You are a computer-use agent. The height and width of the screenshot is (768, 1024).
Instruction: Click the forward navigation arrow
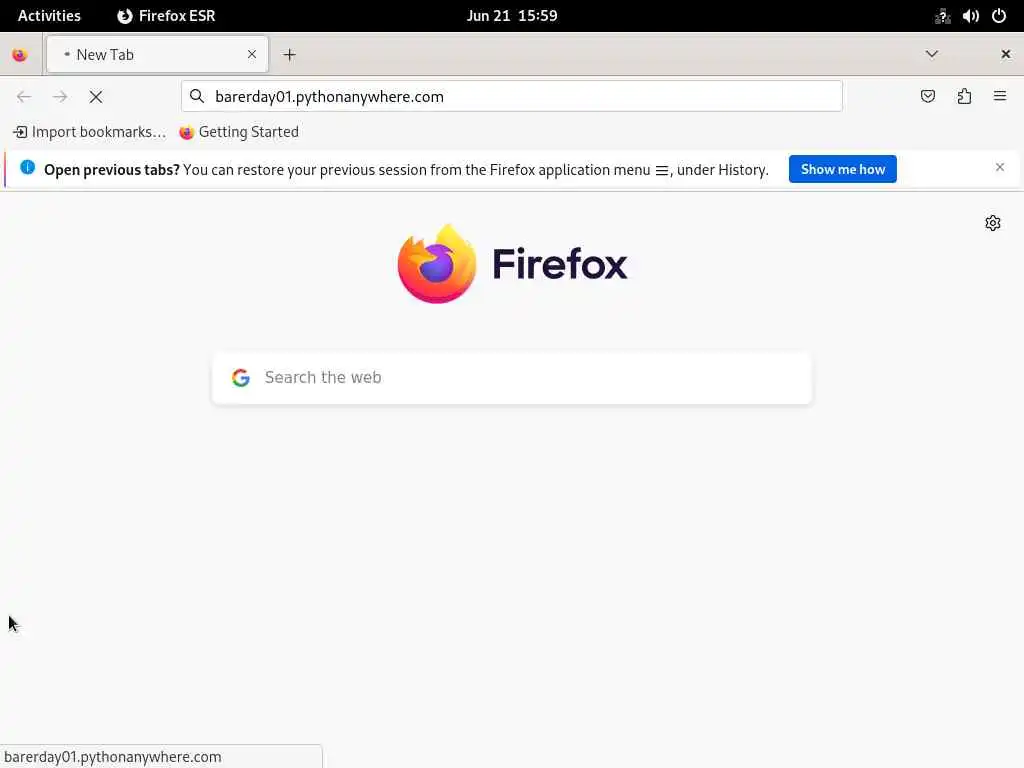pyautogui.click(x=60, y=97)
